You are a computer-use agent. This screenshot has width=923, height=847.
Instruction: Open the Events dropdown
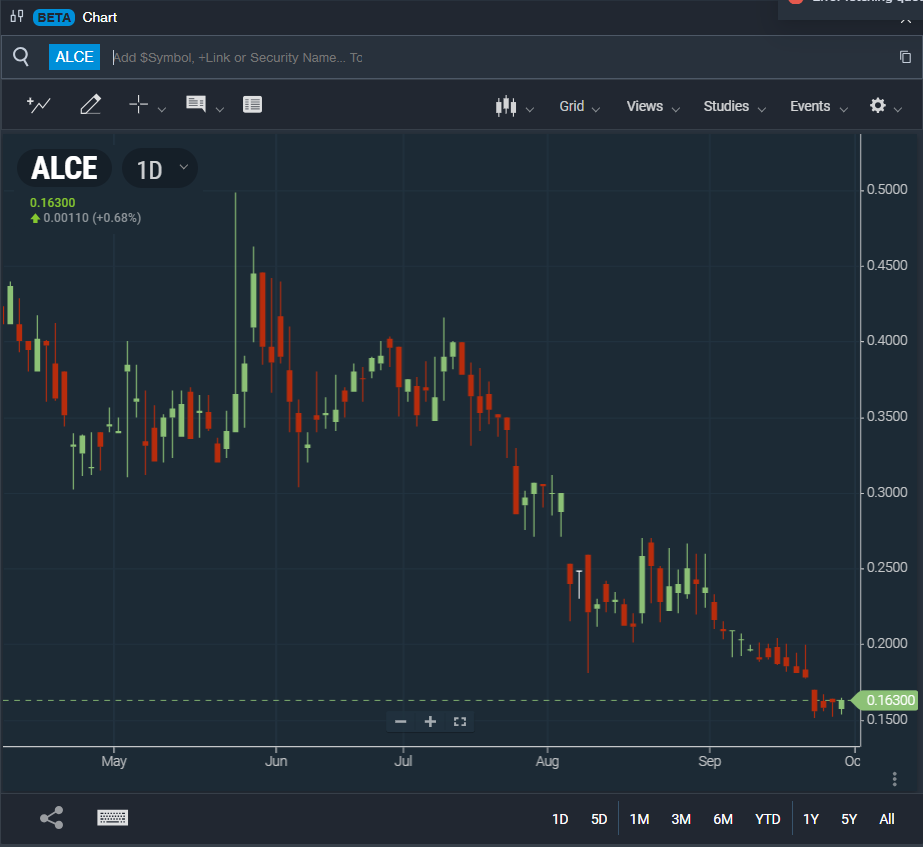point(819,107)
